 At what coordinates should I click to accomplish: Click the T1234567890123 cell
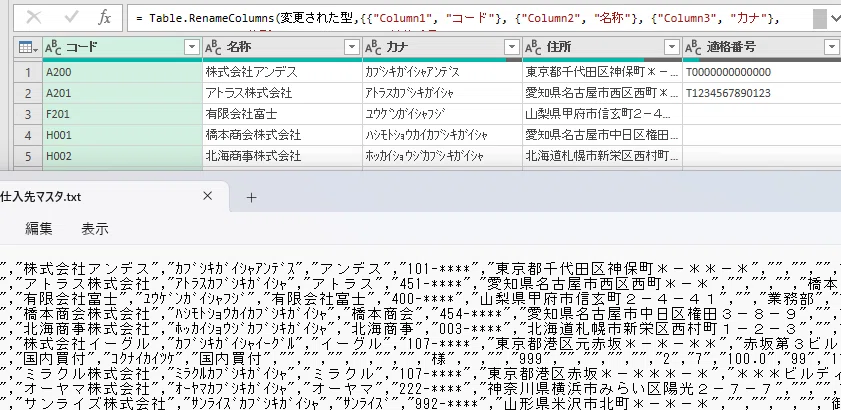tap(762, 93)
